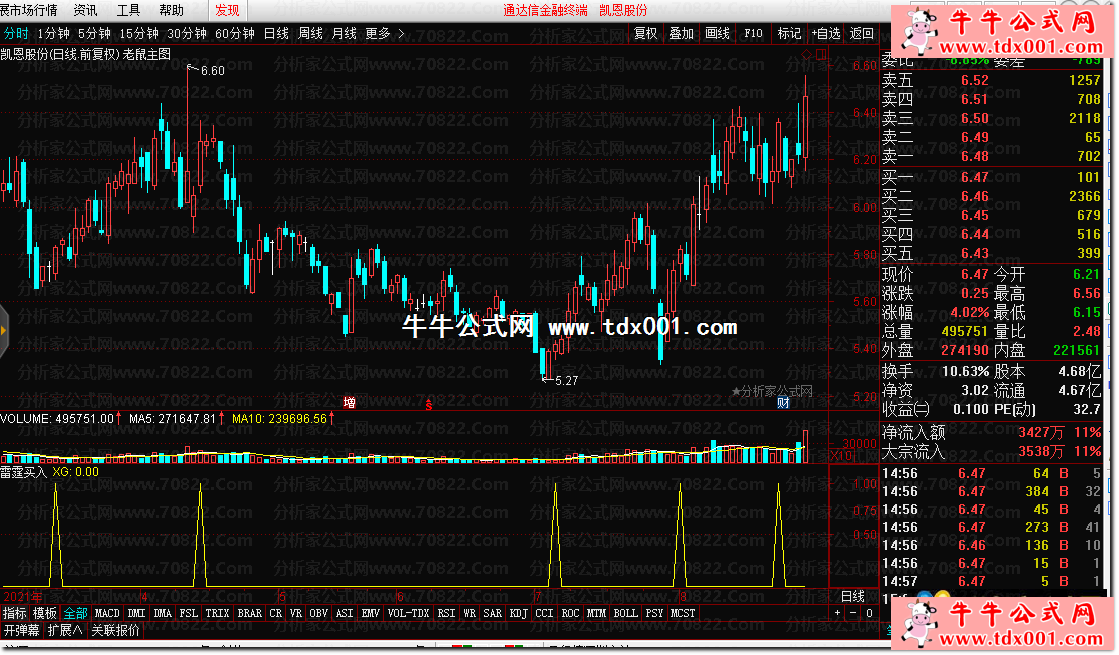The image size is (1119, 655).
Task: Switch to the 30分钟 period tab
Action: click(187, 34)
